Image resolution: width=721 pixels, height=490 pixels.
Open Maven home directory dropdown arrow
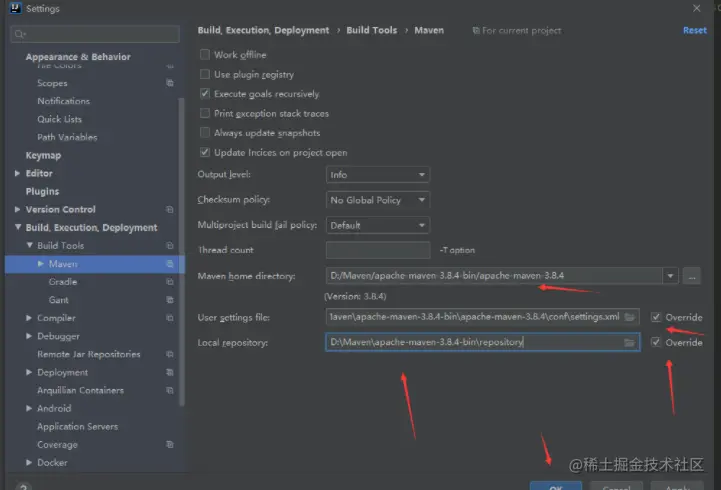pos(670,276)
